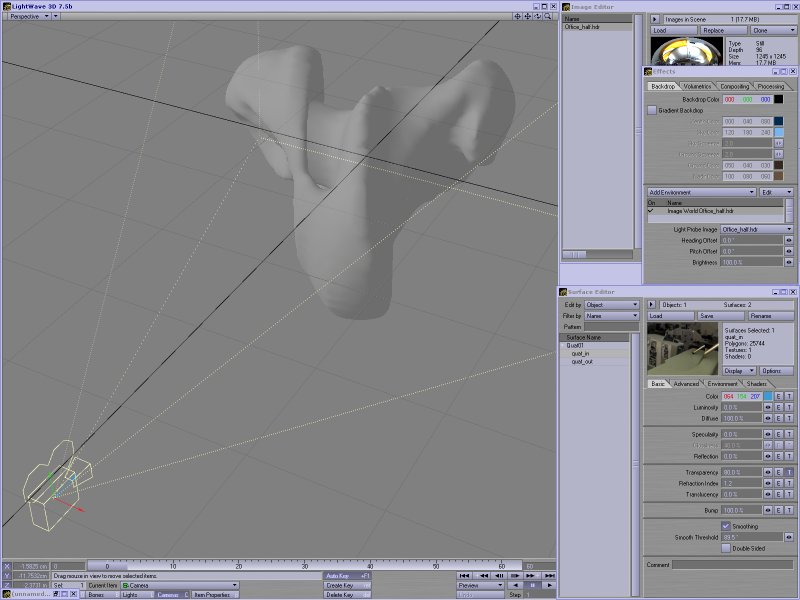800x600 pixels.
Task: Click the Brightness envelope icon in Effects
Action: (789, 262)
